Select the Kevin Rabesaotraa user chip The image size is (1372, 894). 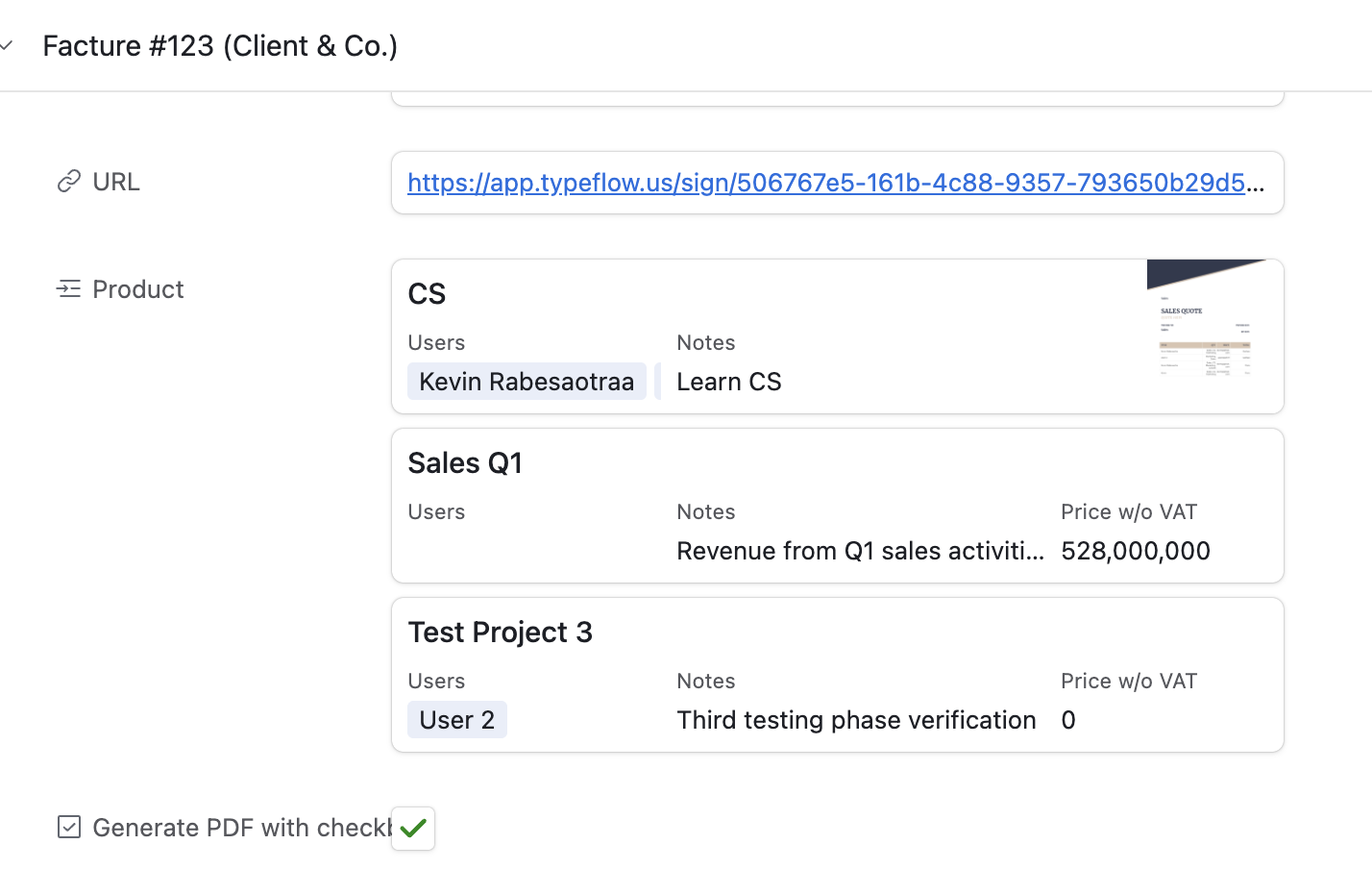coord(526,382)
